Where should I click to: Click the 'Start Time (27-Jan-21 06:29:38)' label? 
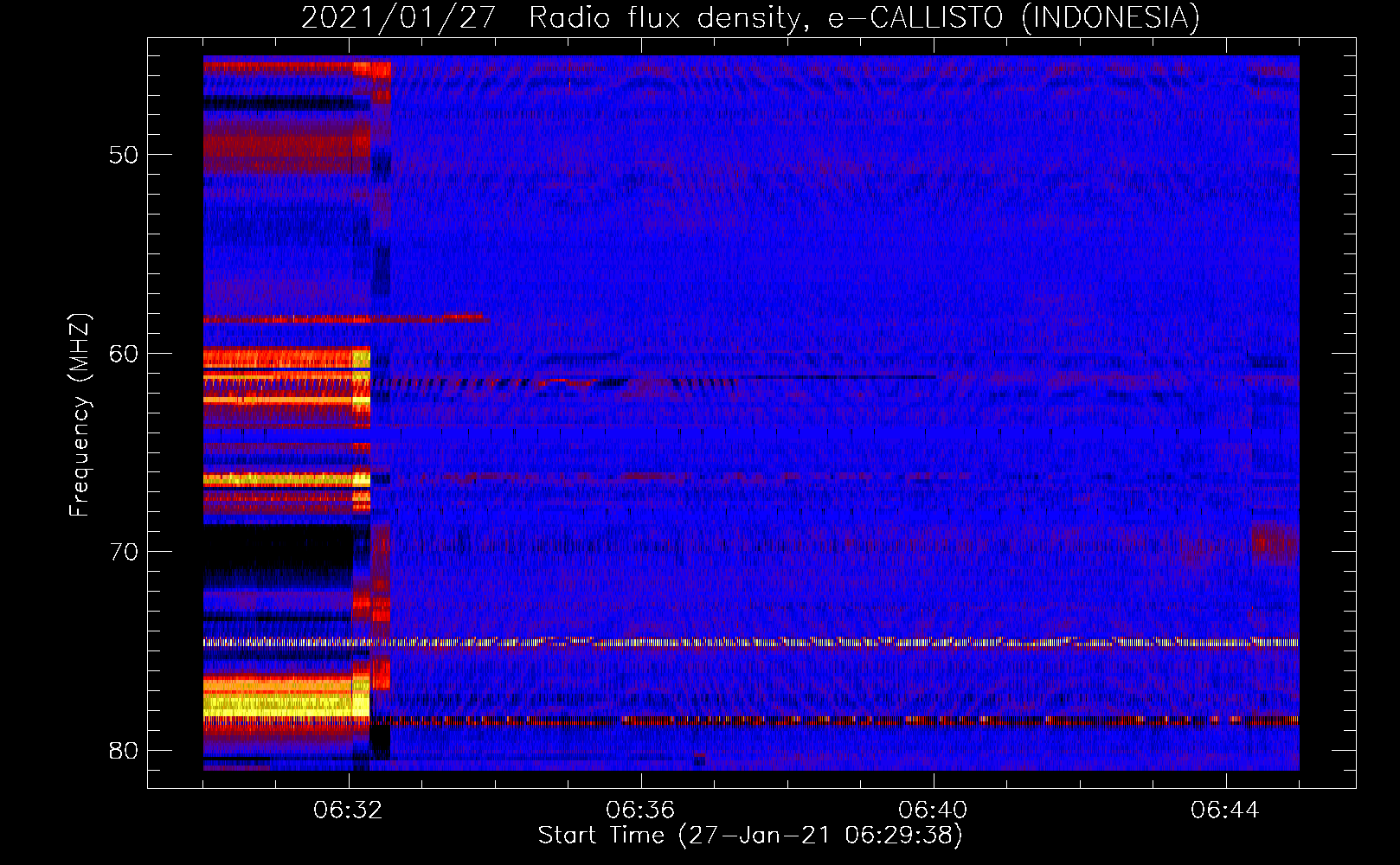point(750,836)
